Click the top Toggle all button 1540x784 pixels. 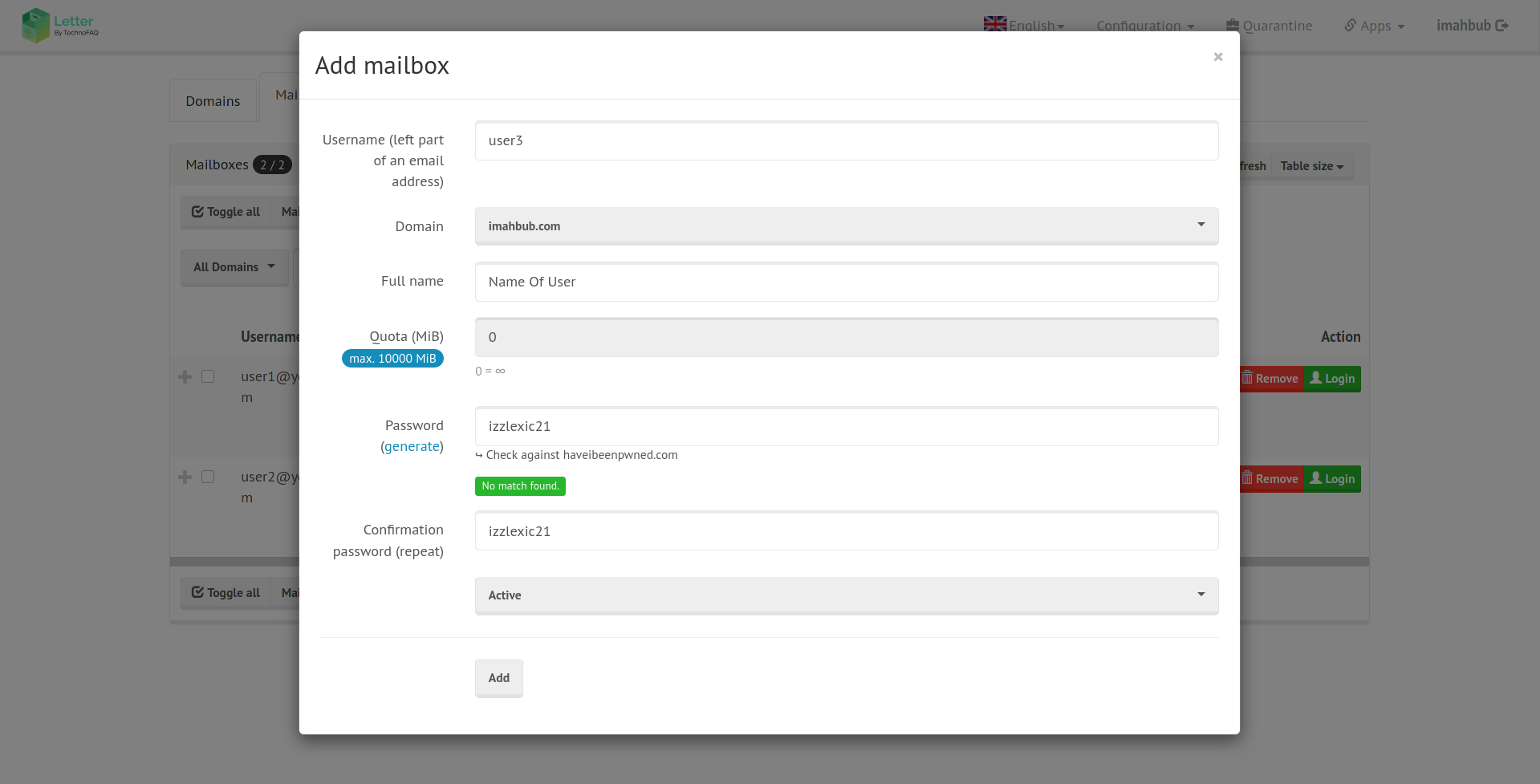pos(226,212)
